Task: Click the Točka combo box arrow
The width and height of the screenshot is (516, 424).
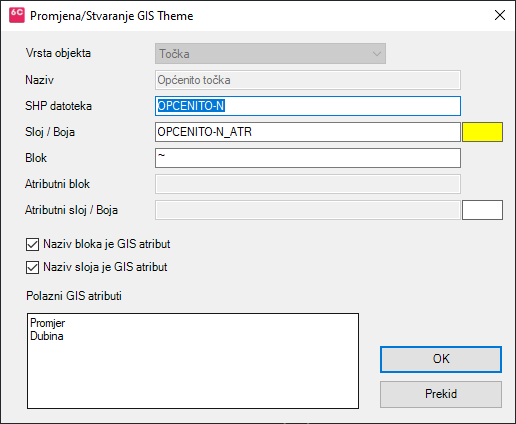Action: [x=377, y=54]
